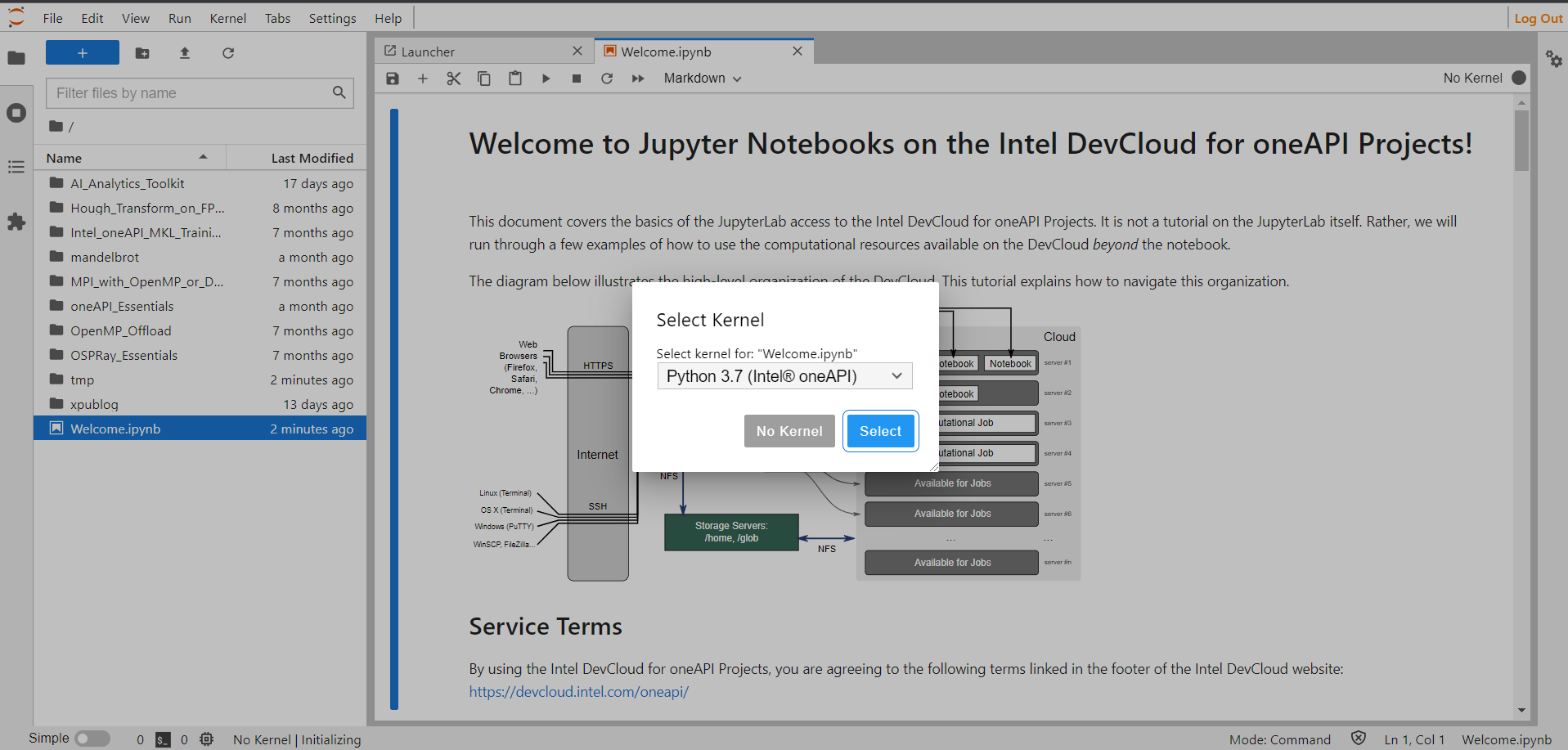
Task: Open the Kernel menu
Action: pyautogui.click(x=228, y=18)
